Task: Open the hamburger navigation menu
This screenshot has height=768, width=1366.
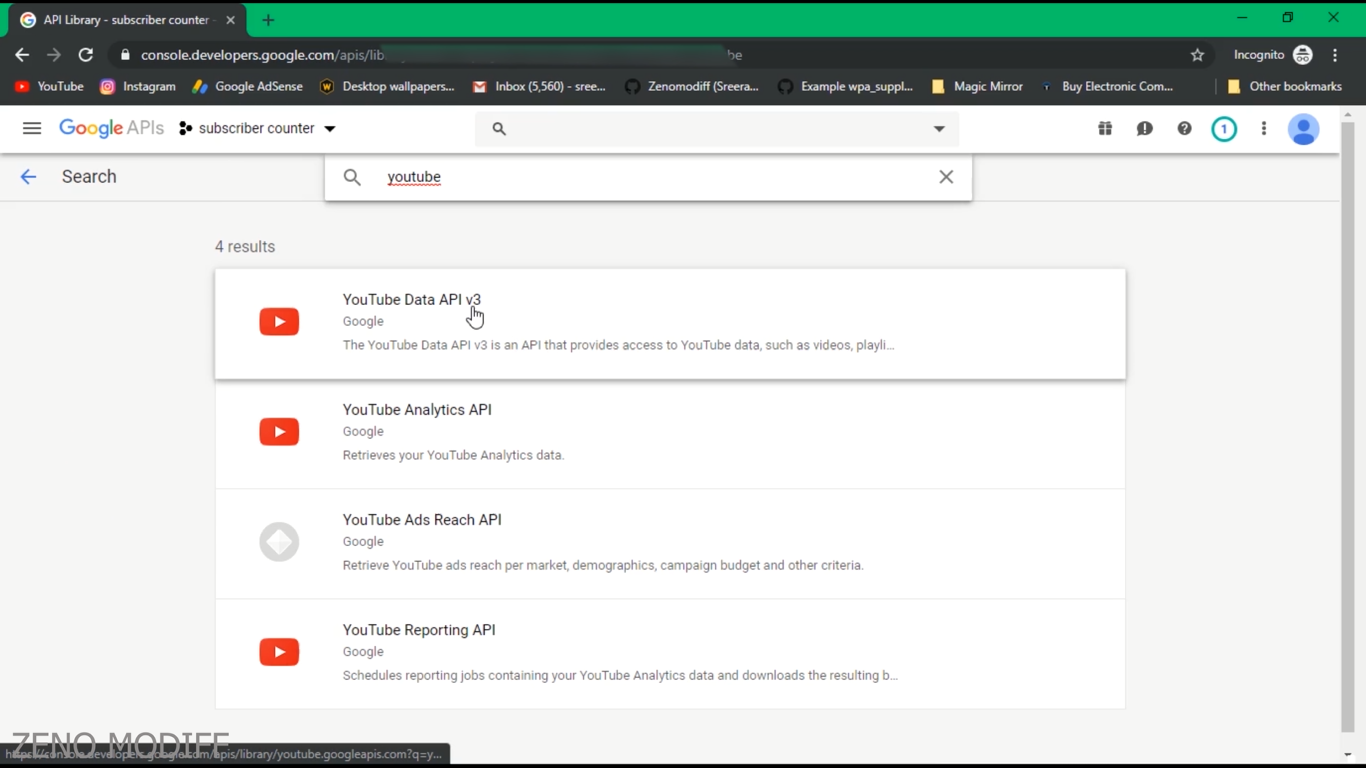Action: pos(32,128)
